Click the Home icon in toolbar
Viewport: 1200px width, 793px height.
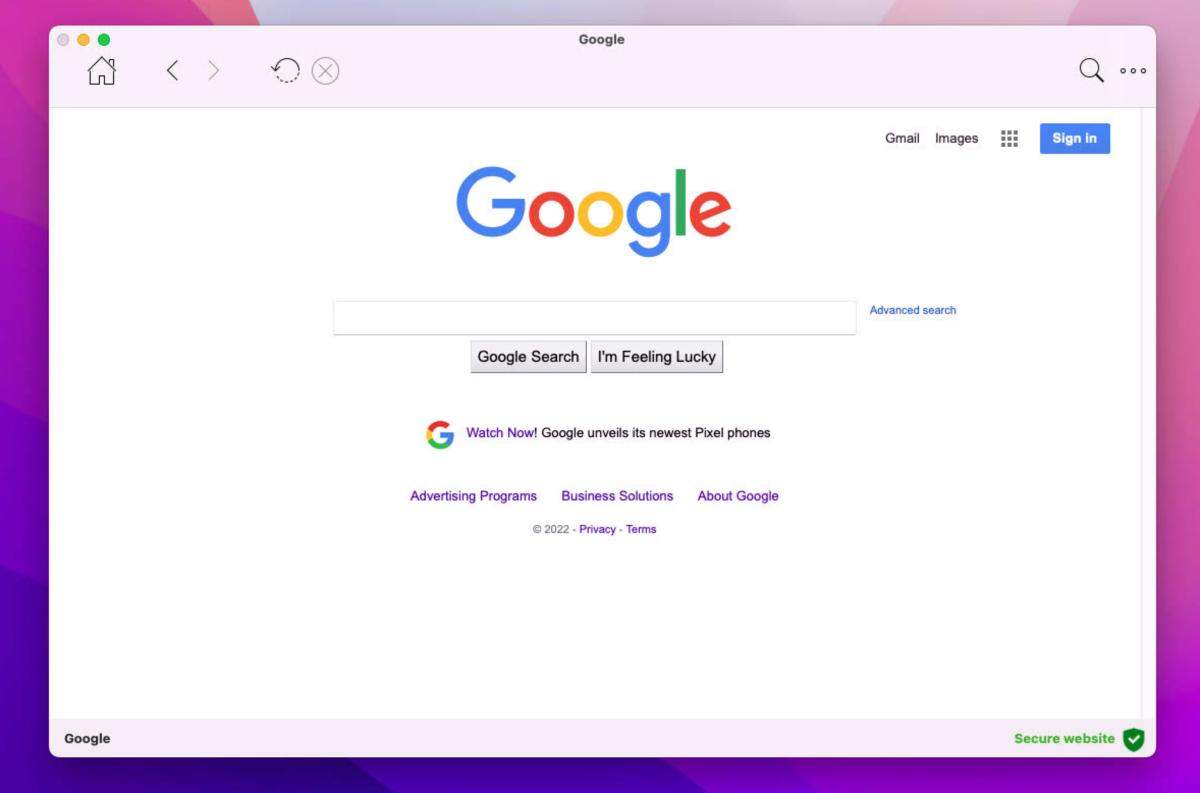(102, 71)
